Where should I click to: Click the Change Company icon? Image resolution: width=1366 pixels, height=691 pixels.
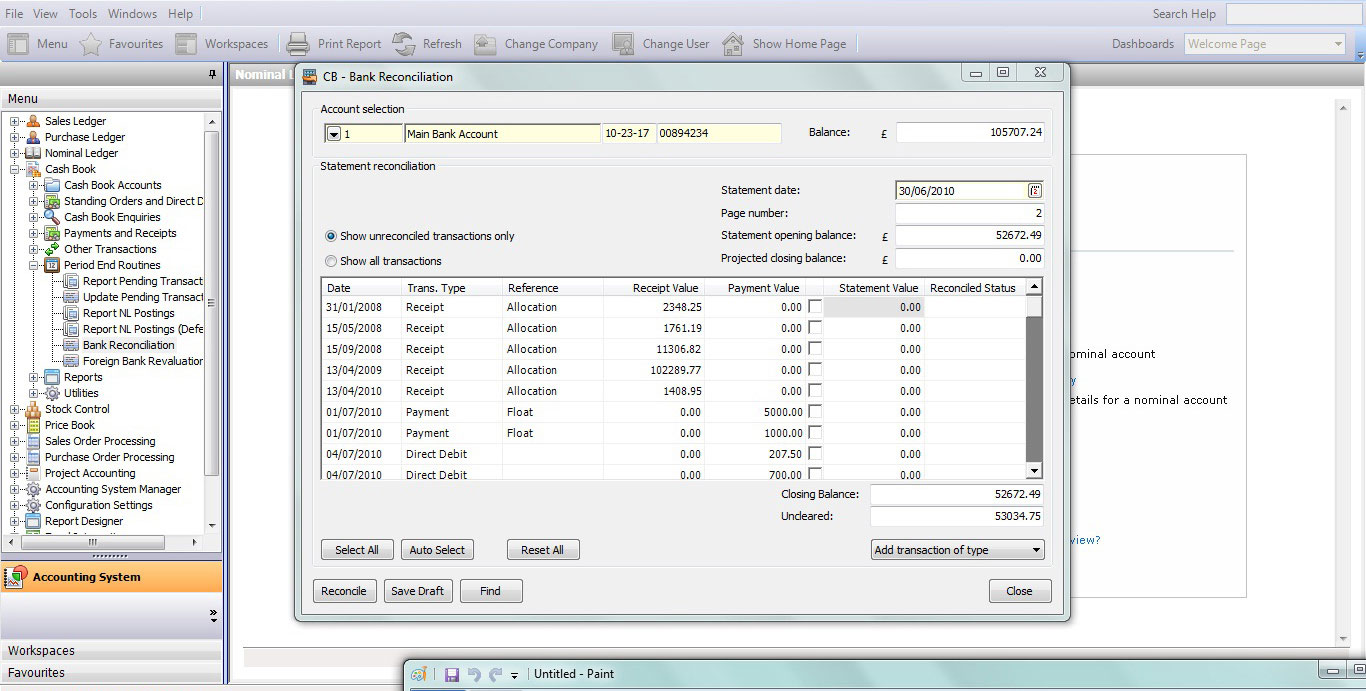coord(485,44)
